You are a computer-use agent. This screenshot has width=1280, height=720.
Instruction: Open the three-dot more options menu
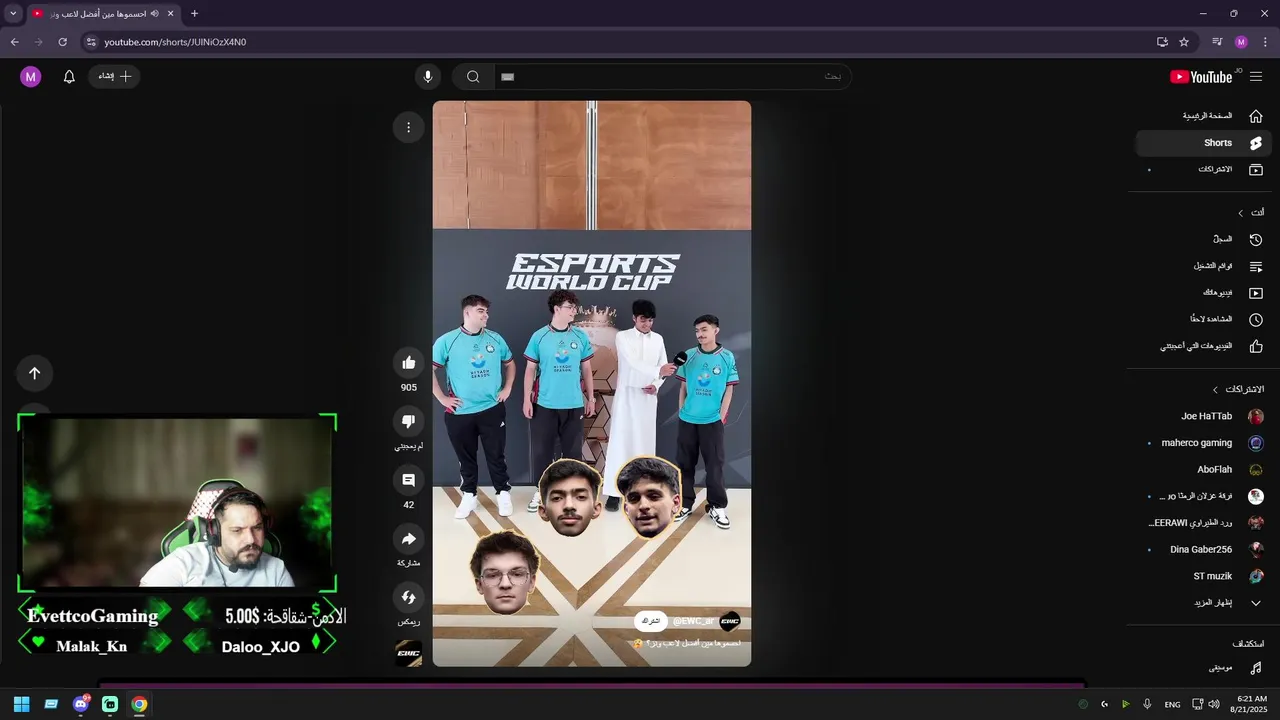(x=408, y=127)
